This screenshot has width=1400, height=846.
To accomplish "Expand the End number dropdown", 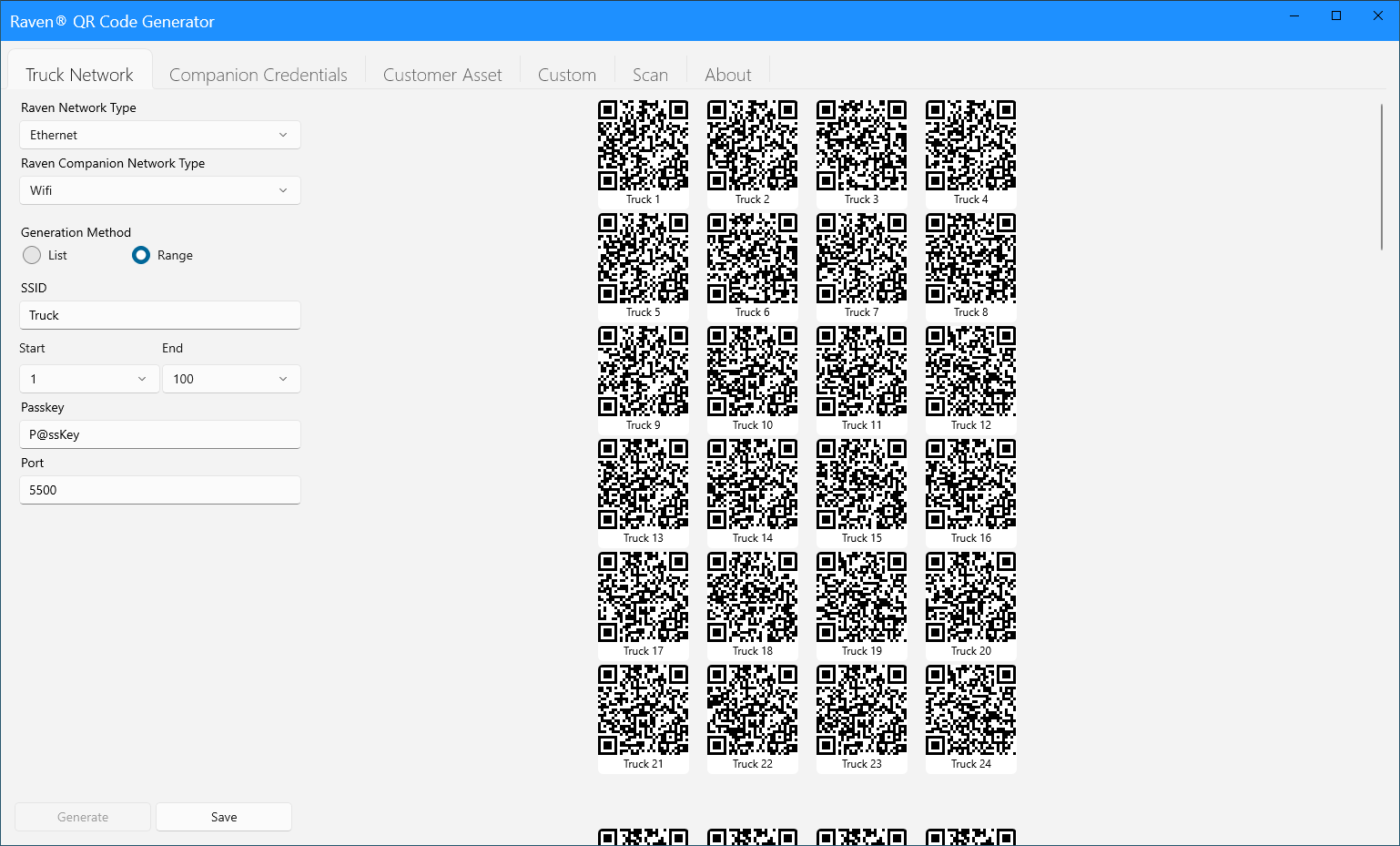I will pyautogui.click(x=231, y=379).
